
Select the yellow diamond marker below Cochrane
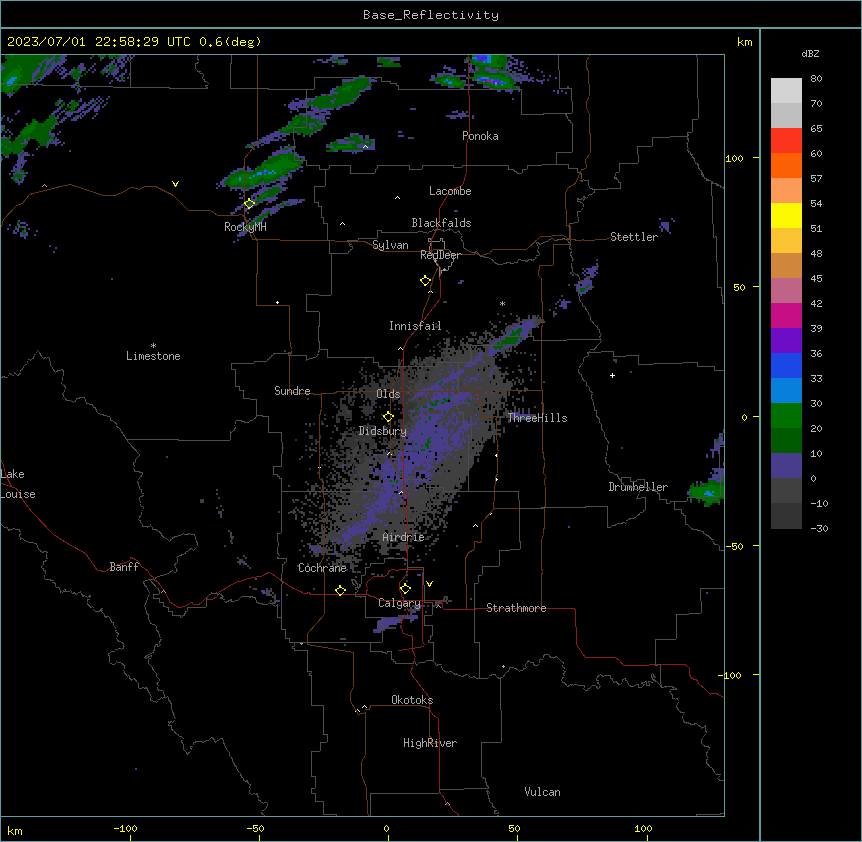[x=340, y=591]
